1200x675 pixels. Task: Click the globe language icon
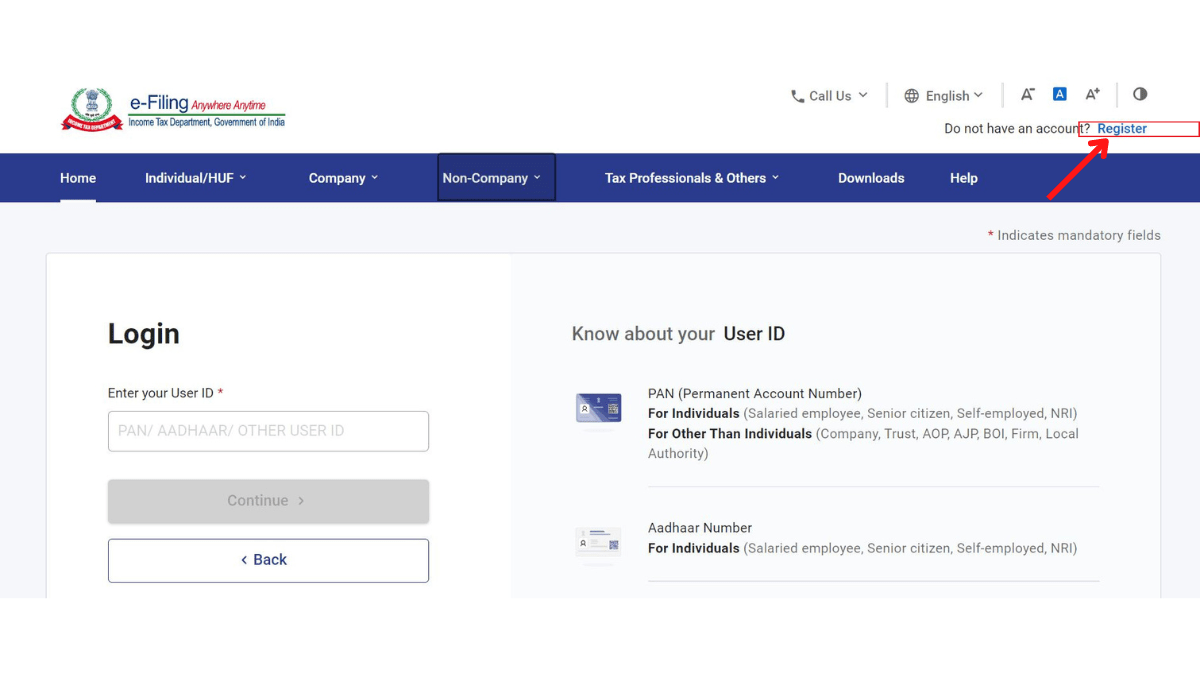[911, 95]
